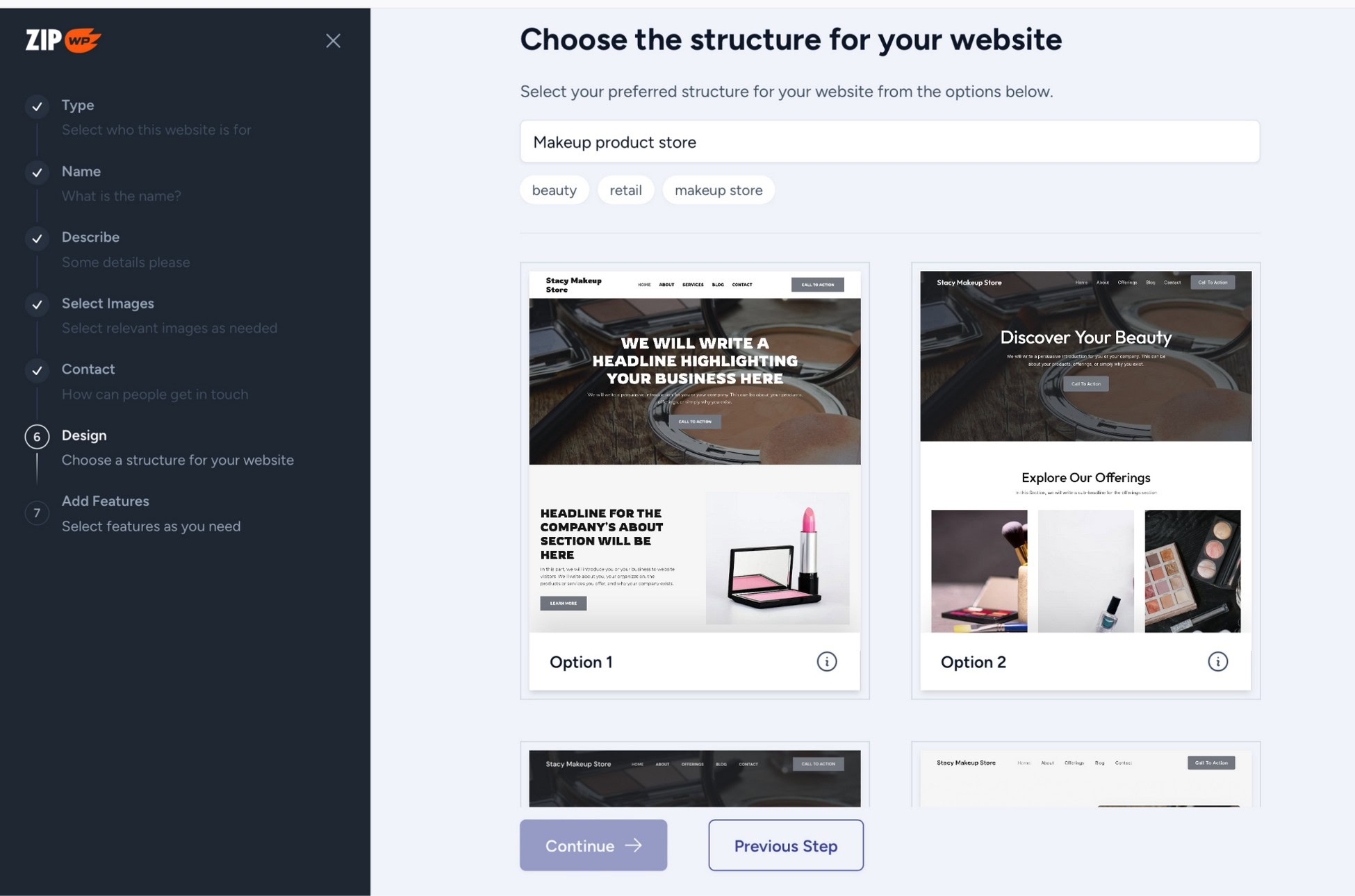This screenshot has width=1355, height=896.
Task: Select the Contact menu step
Action: point(87,369)
